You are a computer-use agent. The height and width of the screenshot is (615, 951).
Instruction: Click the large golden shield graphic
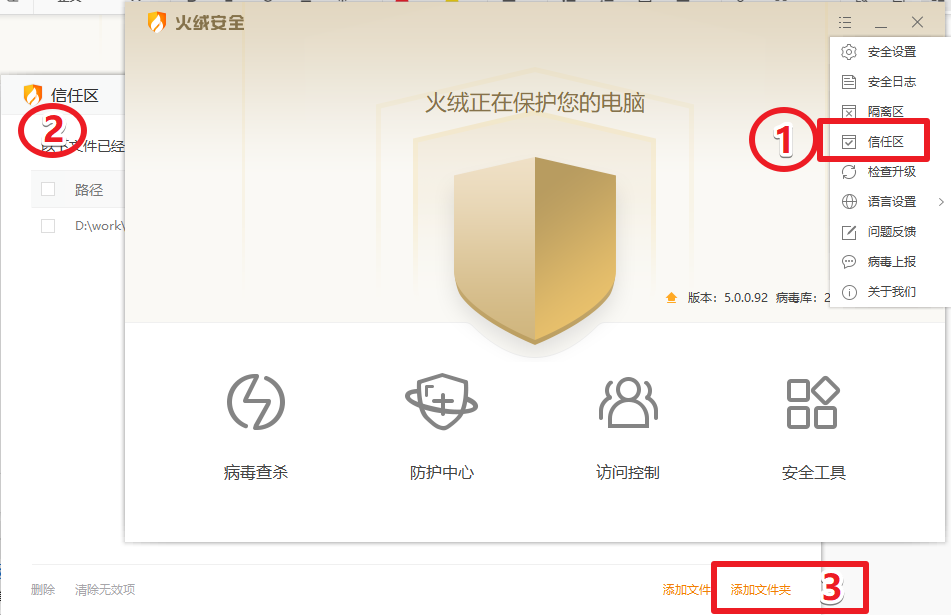535,250
